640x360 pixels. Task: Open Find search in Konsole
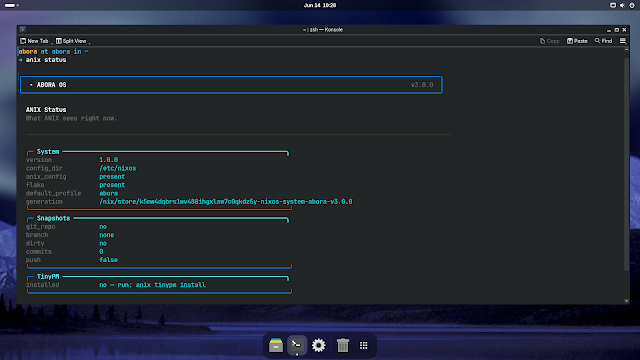click(603, 41)
